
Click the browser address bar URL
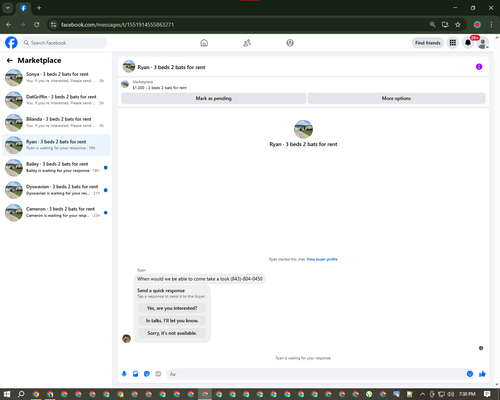(117, 25)
